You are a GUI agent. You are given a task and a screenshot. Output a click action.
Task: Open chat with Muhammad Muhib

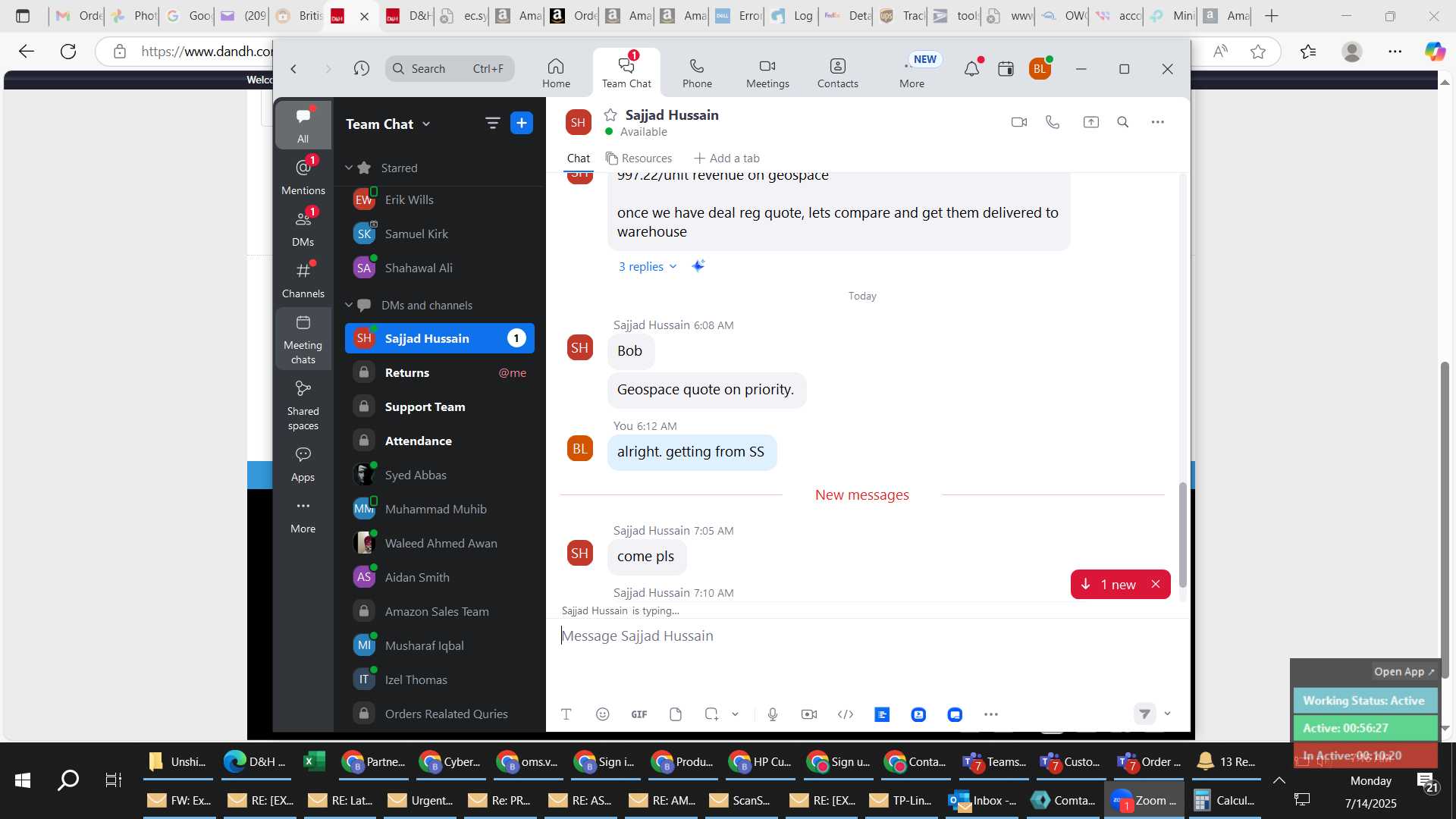point(440,509)
